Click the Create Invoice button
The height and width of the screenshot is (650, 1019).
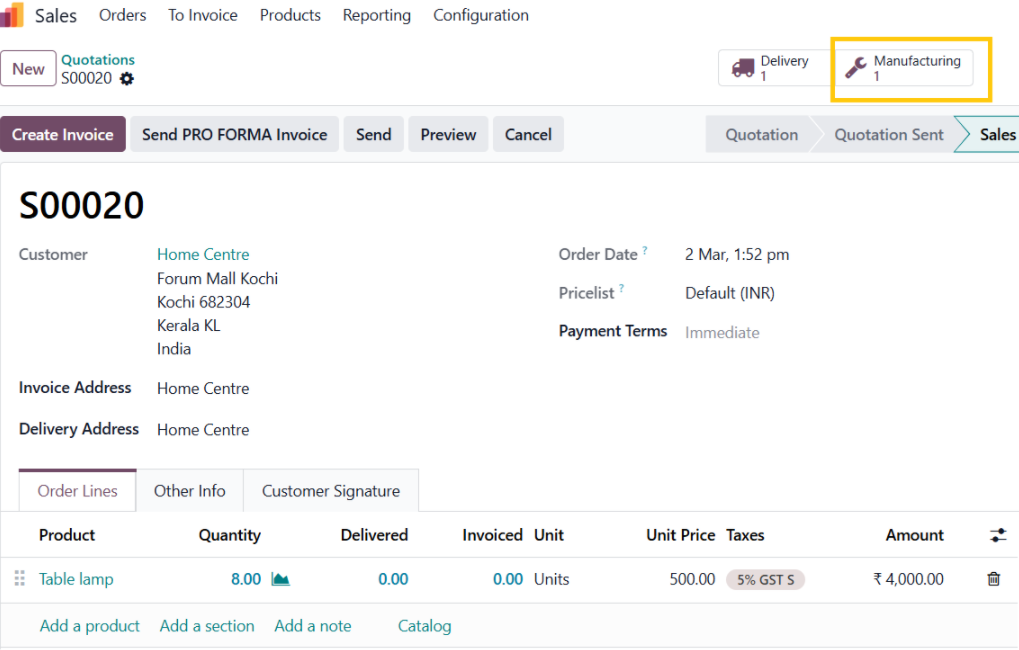tap(63, 134)
